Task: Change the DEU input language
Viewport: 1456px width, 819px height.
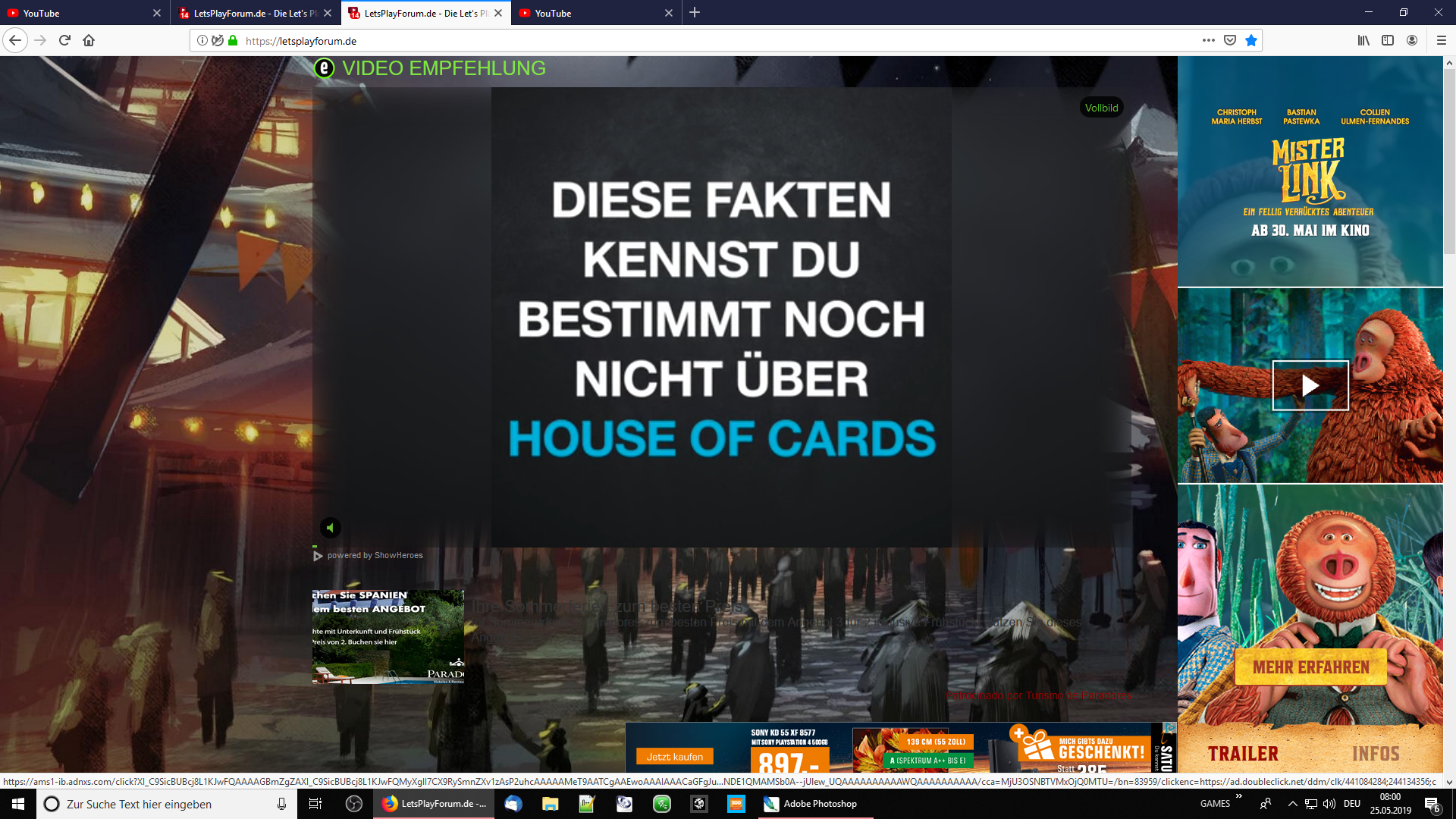Action: [x=1352, y=804]
